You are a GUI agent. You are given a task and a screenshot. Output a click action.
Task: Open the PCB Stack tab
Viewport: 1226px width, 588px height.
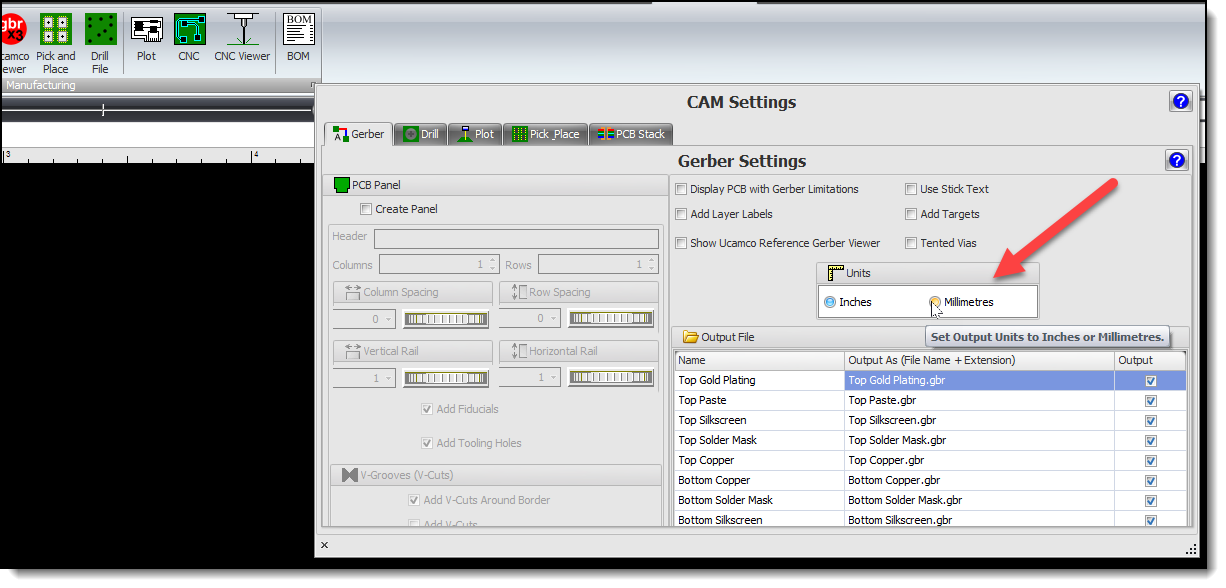click(631, 134)
